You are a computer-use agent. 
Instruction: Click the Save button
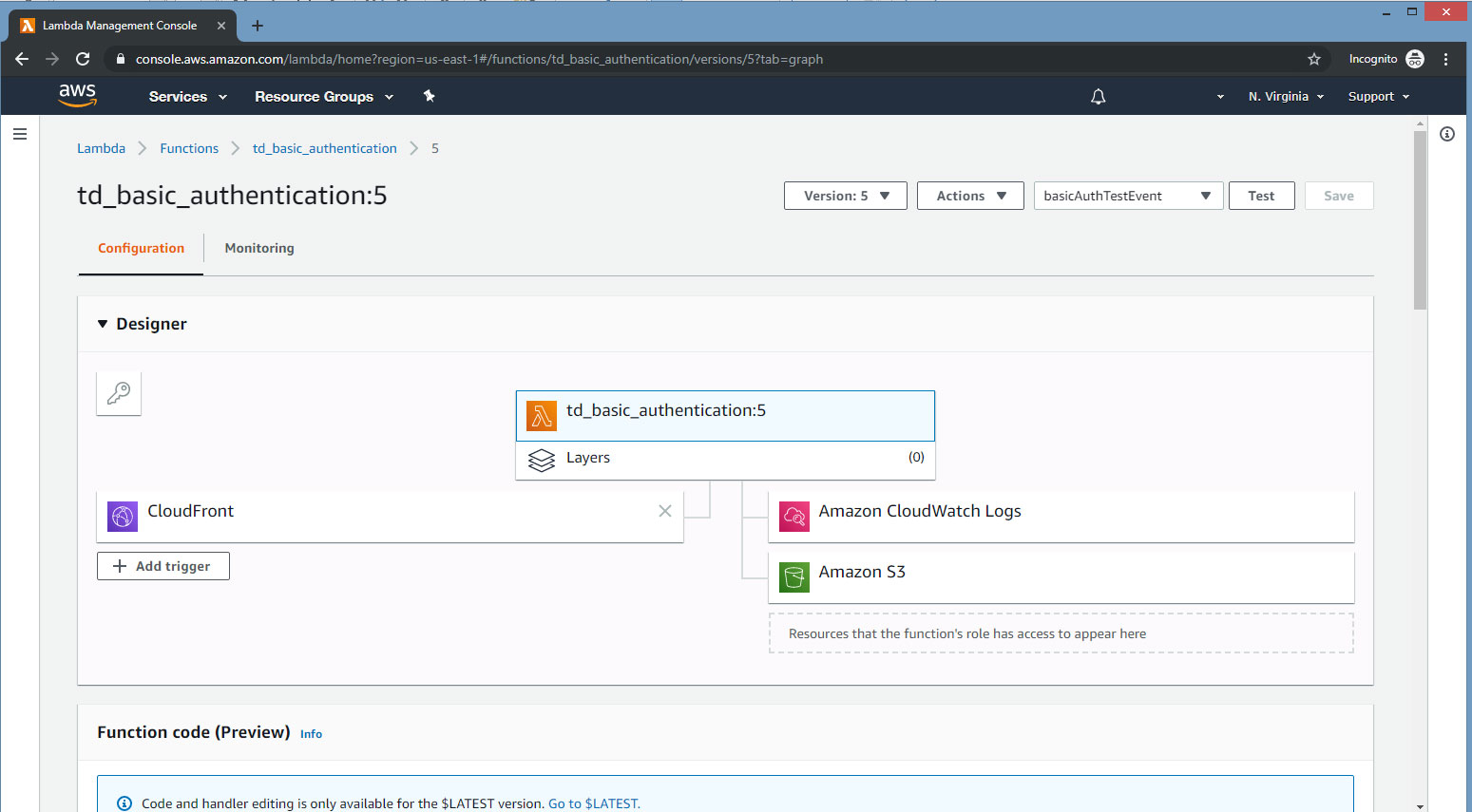click(x=1339, y=196)
